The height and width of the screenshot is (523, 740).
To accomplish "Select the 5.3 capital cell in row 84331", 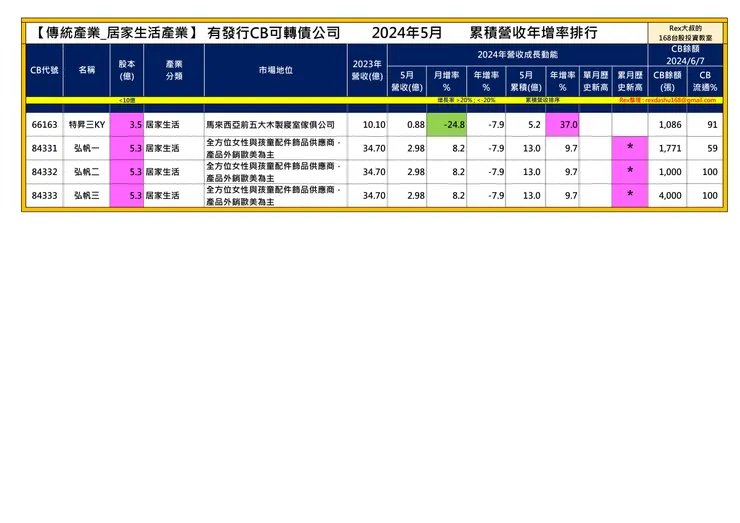I will [126, 148].
